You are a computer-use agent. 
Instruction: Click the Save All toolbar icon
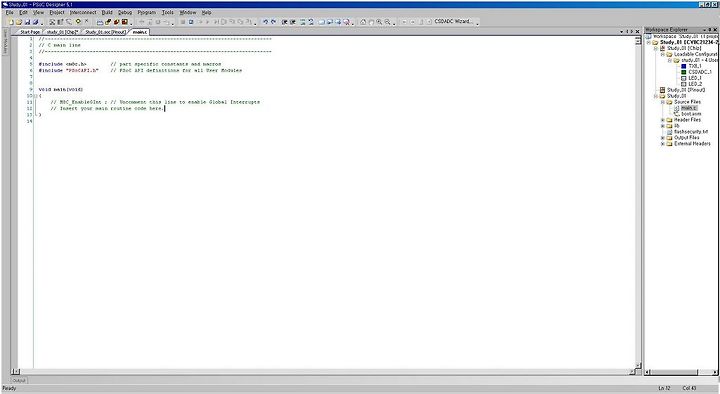35,22
